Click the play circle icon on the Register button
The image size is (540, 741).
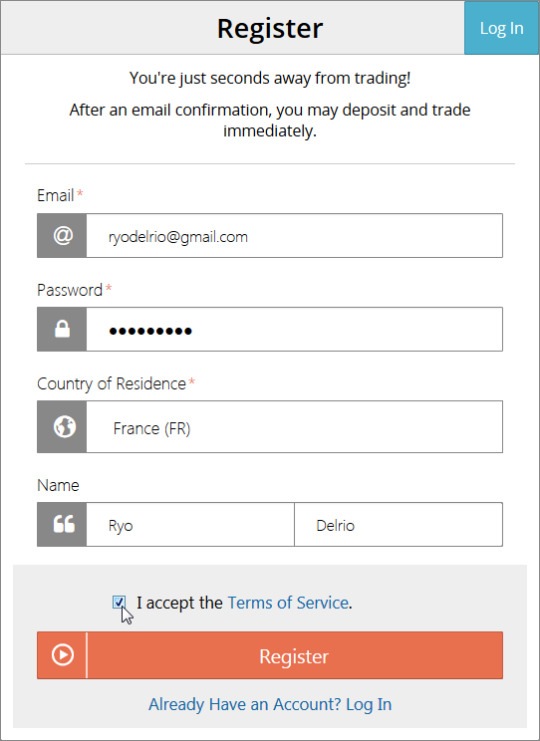click(62, 655)
